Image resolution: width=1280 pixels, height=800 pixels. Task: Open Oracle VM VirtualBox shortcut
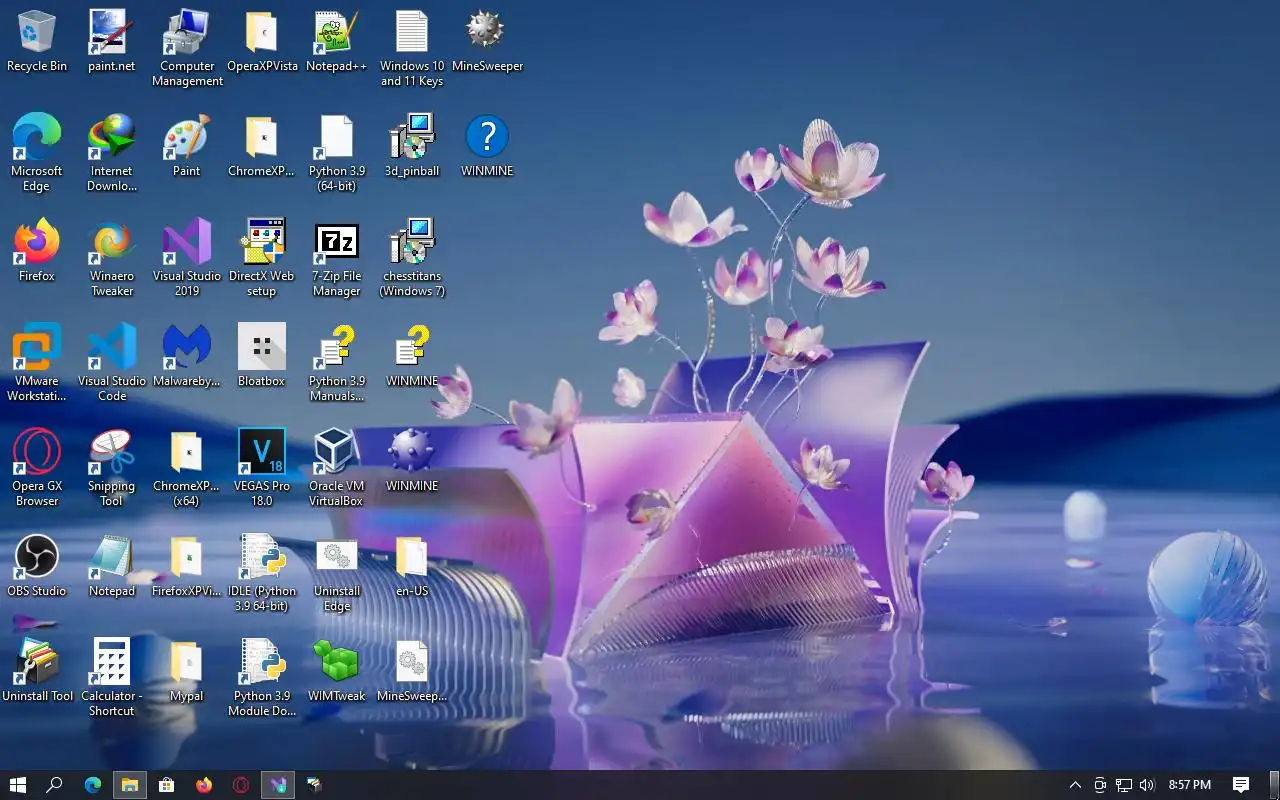point(337,468)
